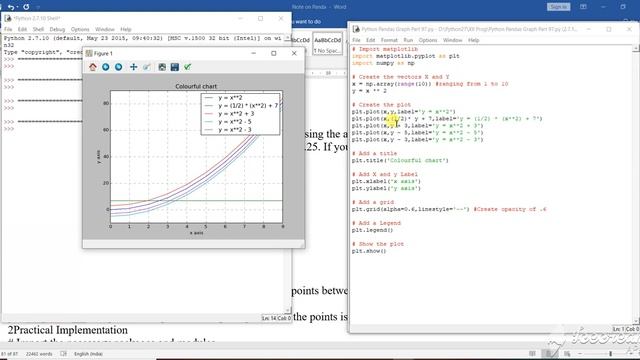The image size is (640, 360).
Task: Open Ribbon Display Options in Word title bar
Action: (x=583, y=7)
